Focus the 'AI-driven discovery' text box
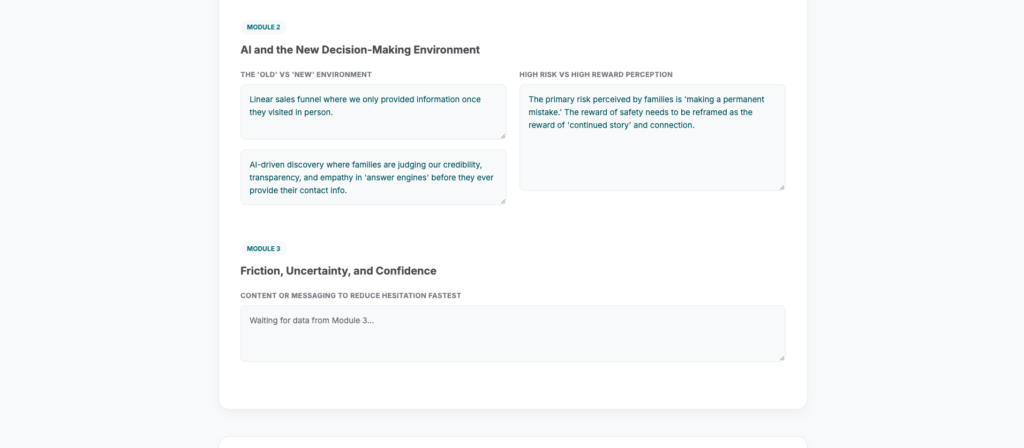Screen dimensions: 1024x448 (373, 177)
